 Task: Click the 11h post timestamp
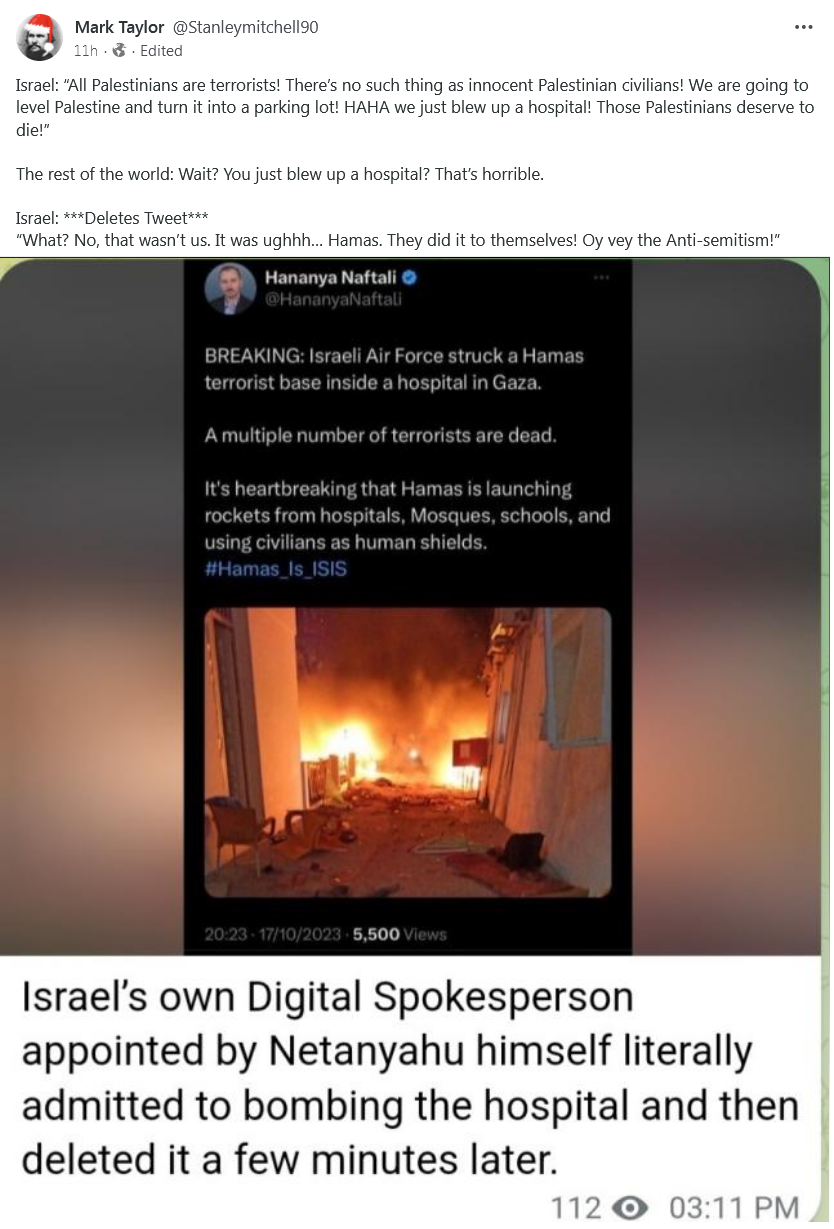(x=86, y=50)
